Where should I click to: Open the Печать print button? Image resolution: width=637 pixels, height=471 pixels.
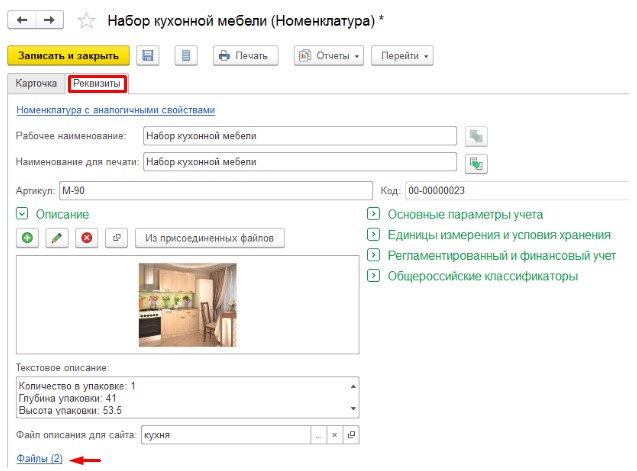[246, 56]
